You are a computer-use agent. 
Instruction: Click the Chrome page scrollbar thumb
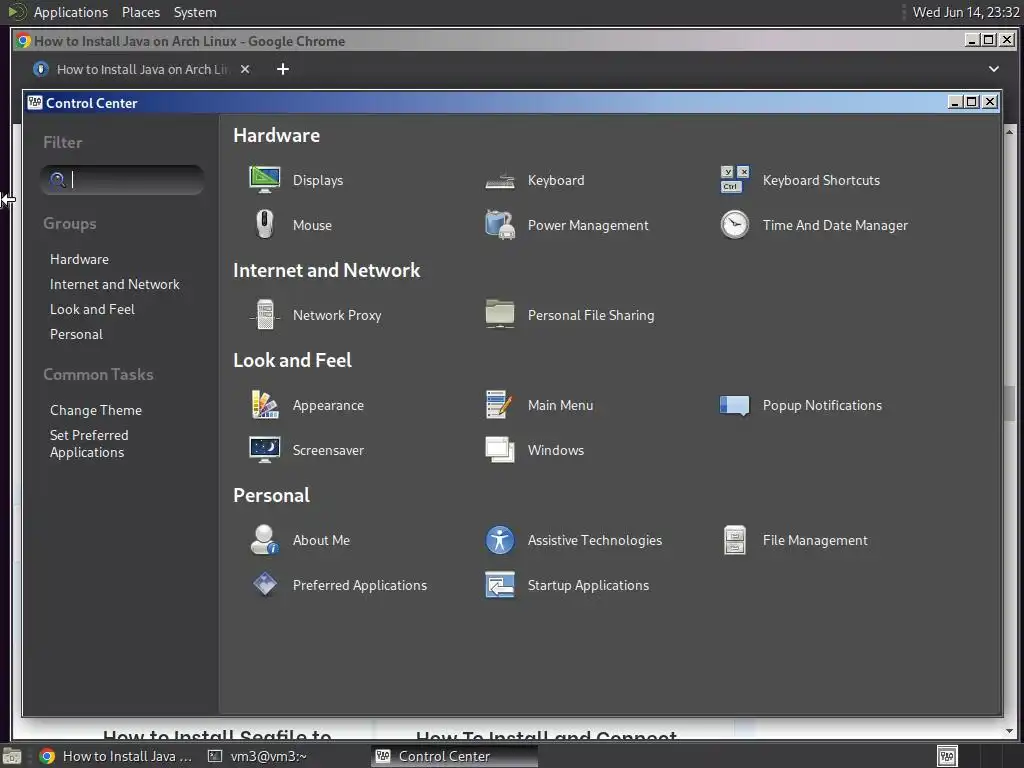coord(1010,404)
